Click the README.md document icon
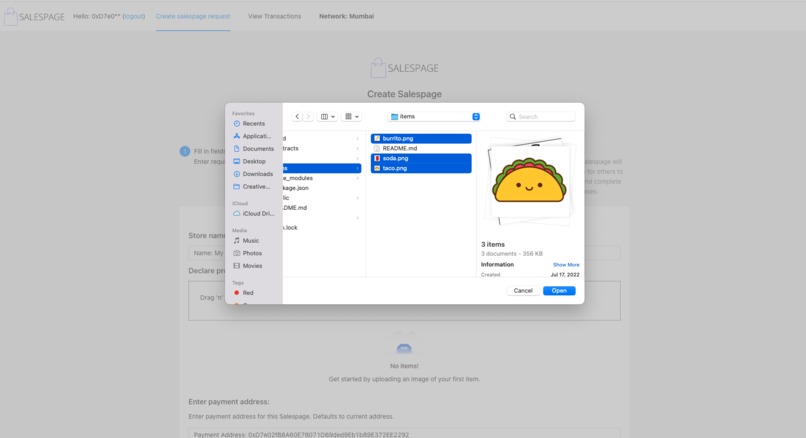The image size is (806, 438). (x=377, y=148)
